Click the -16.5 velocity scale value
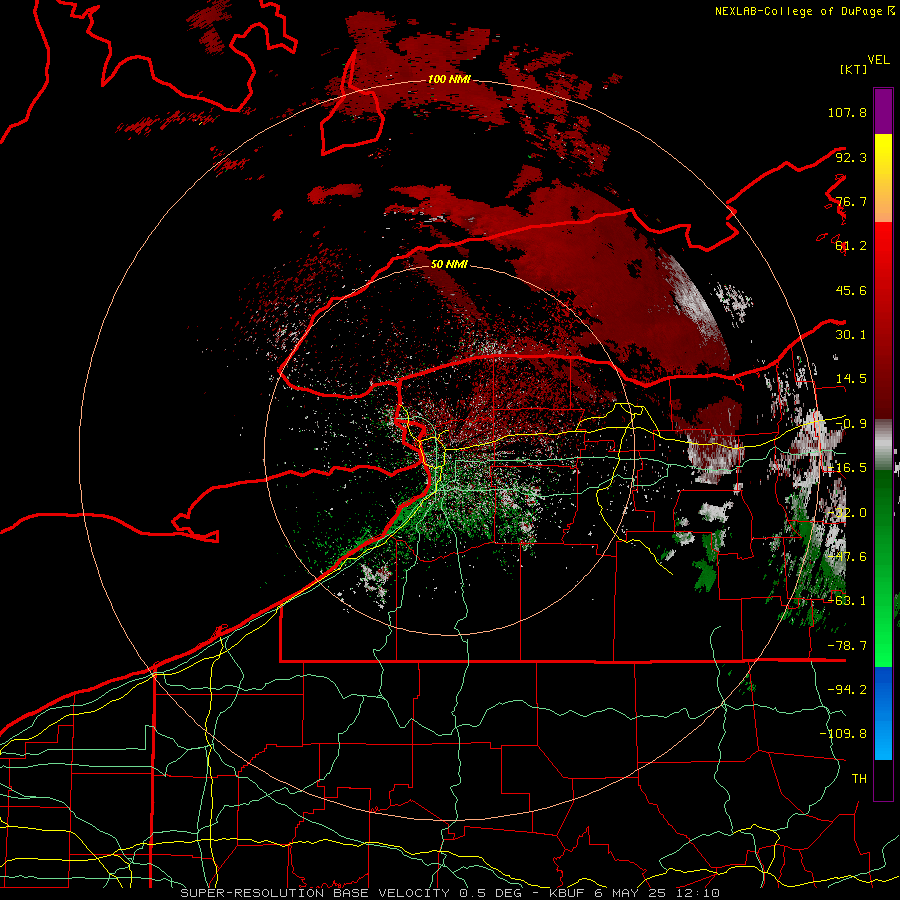 [x=847, y=468]
